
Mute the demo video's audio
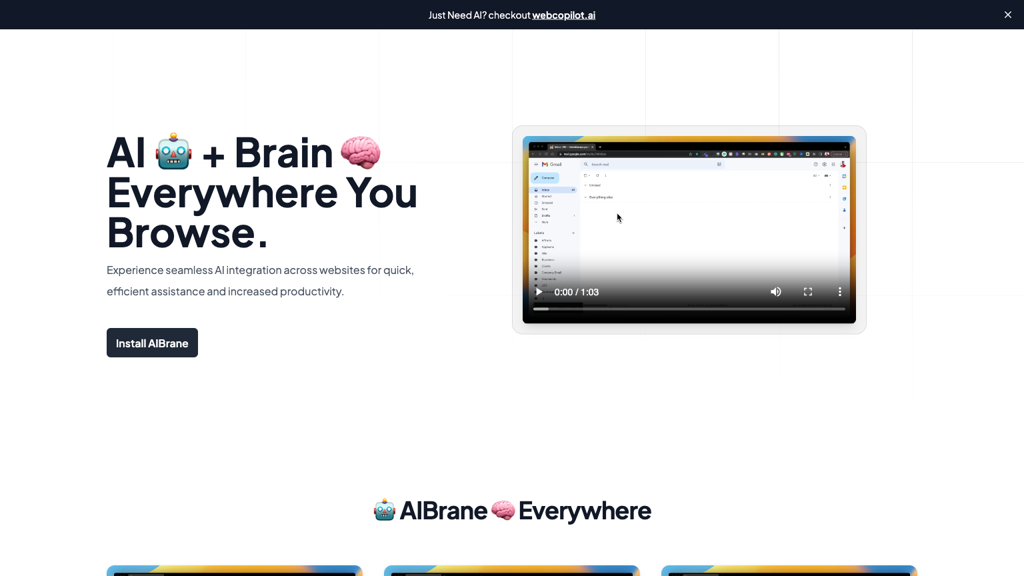point(776,291)
